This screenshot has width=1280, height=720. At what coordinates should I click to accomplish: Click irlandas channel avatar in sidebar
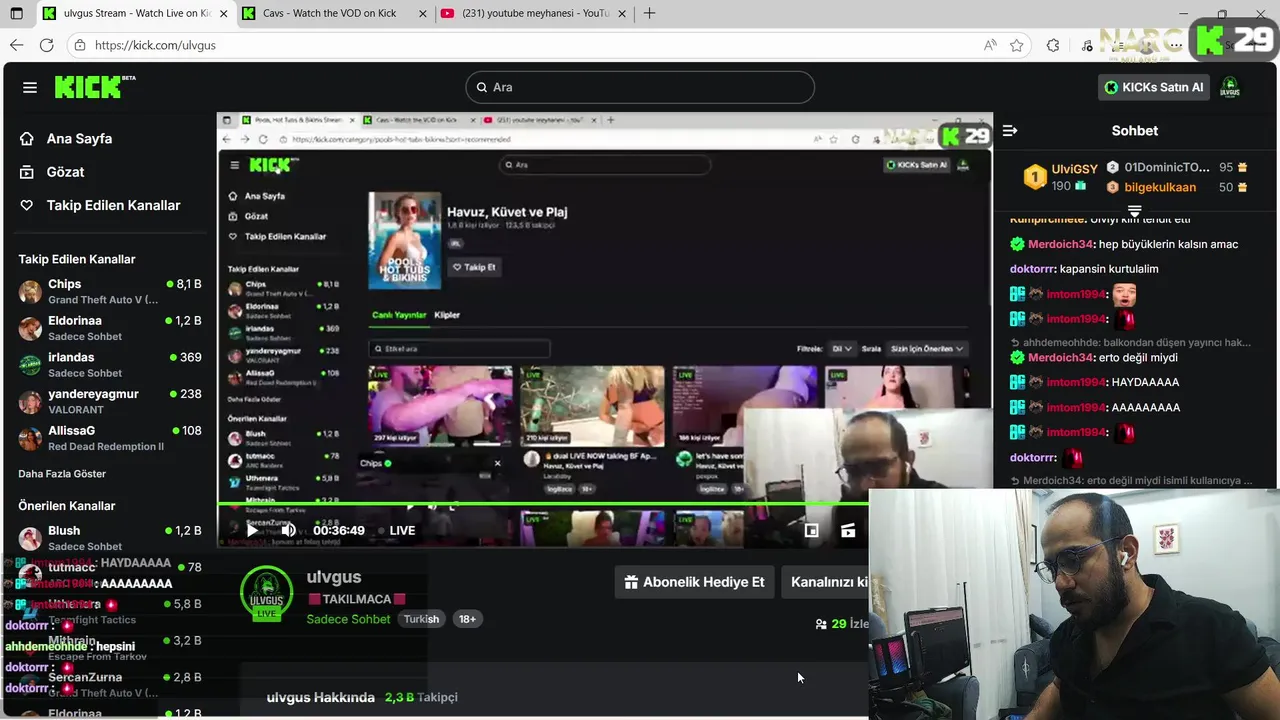(x=31, y=364)
